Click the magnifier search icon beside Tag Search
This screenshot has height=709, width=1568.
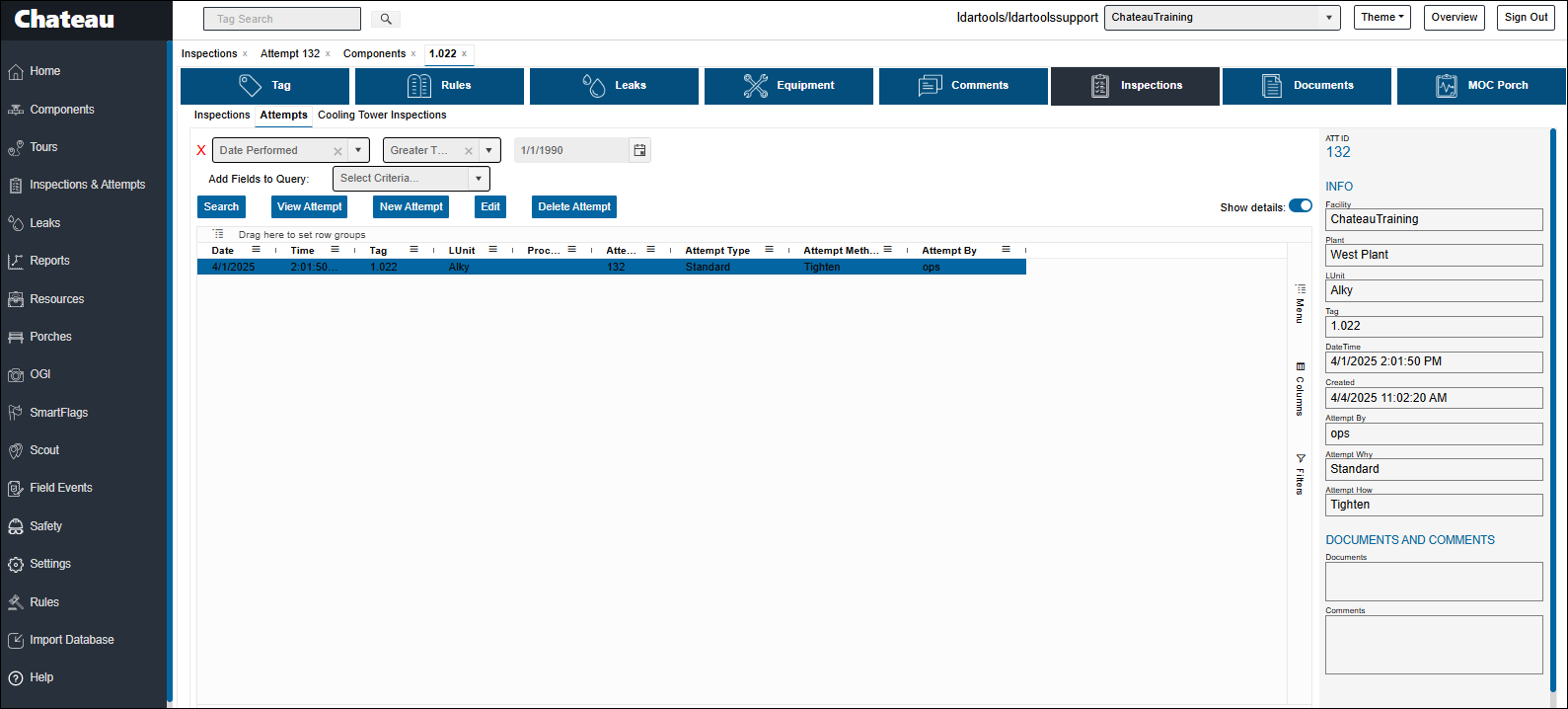[x=386, y=19]
